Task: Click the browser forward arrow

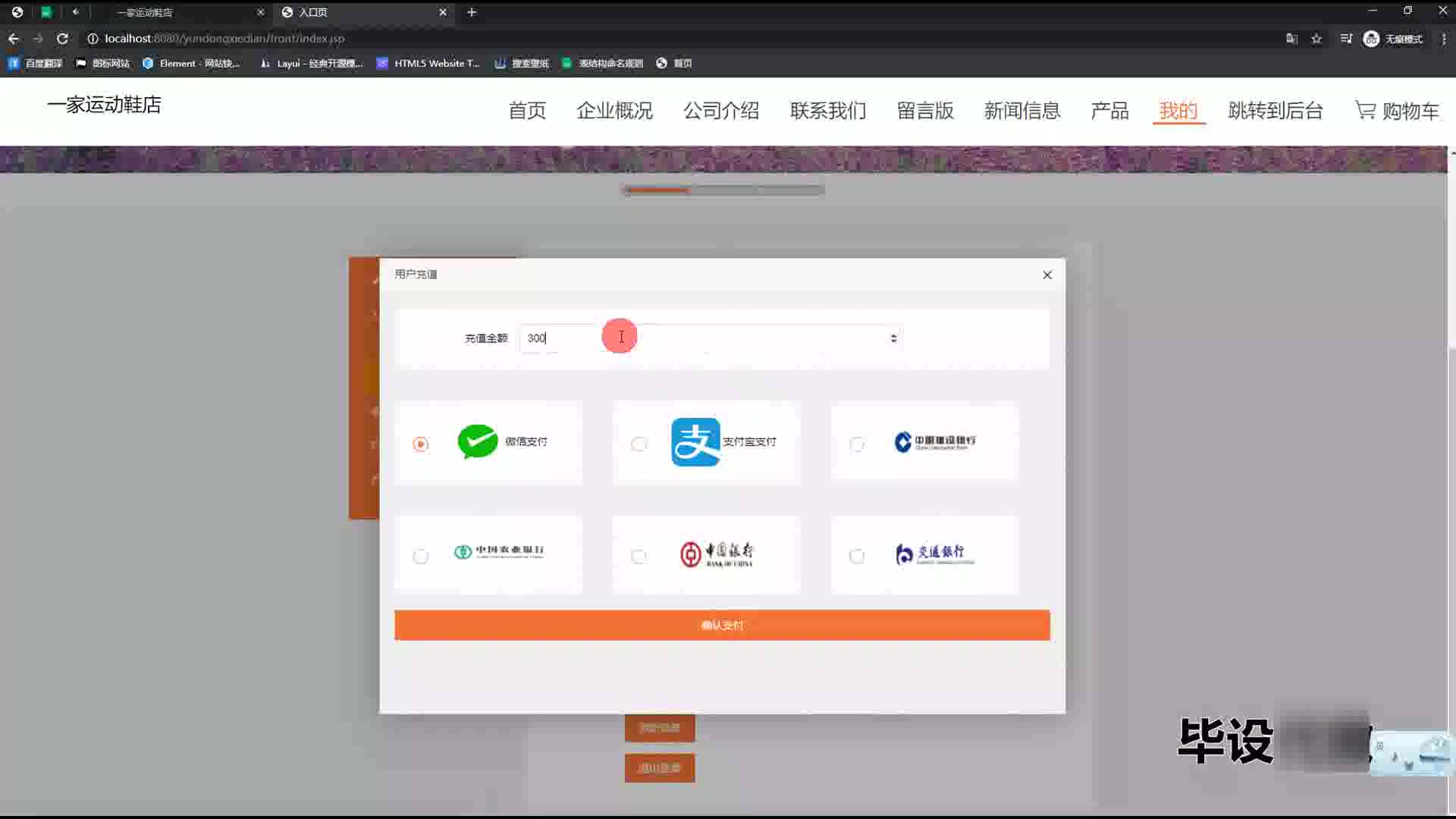Action: tap(38, 39)
